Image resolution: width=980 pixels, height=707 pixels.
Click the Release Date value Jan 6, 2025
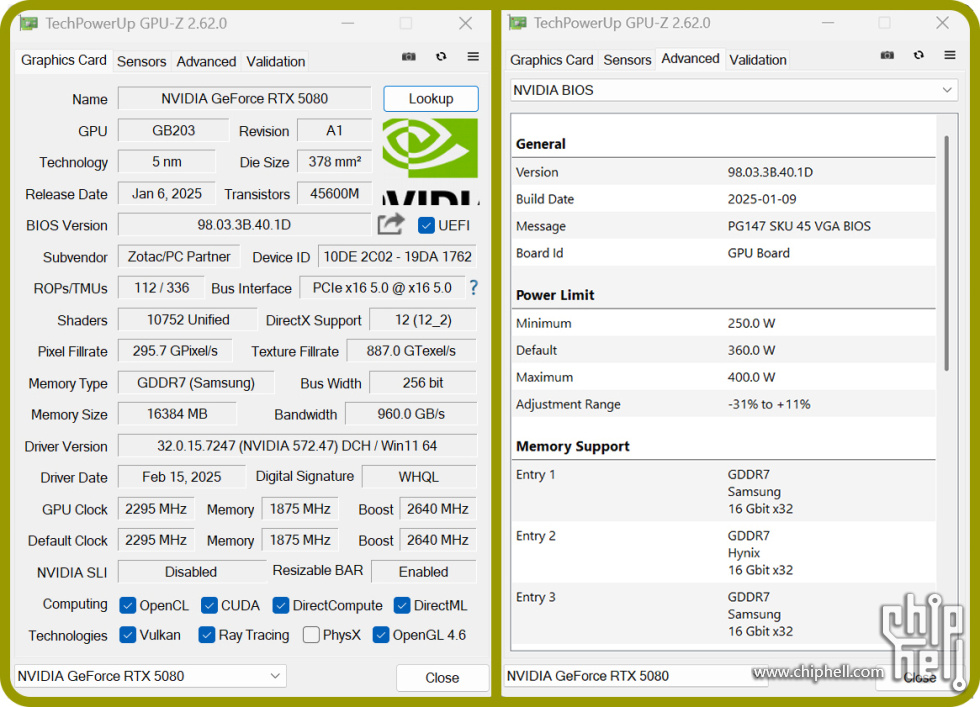[167, 194]
